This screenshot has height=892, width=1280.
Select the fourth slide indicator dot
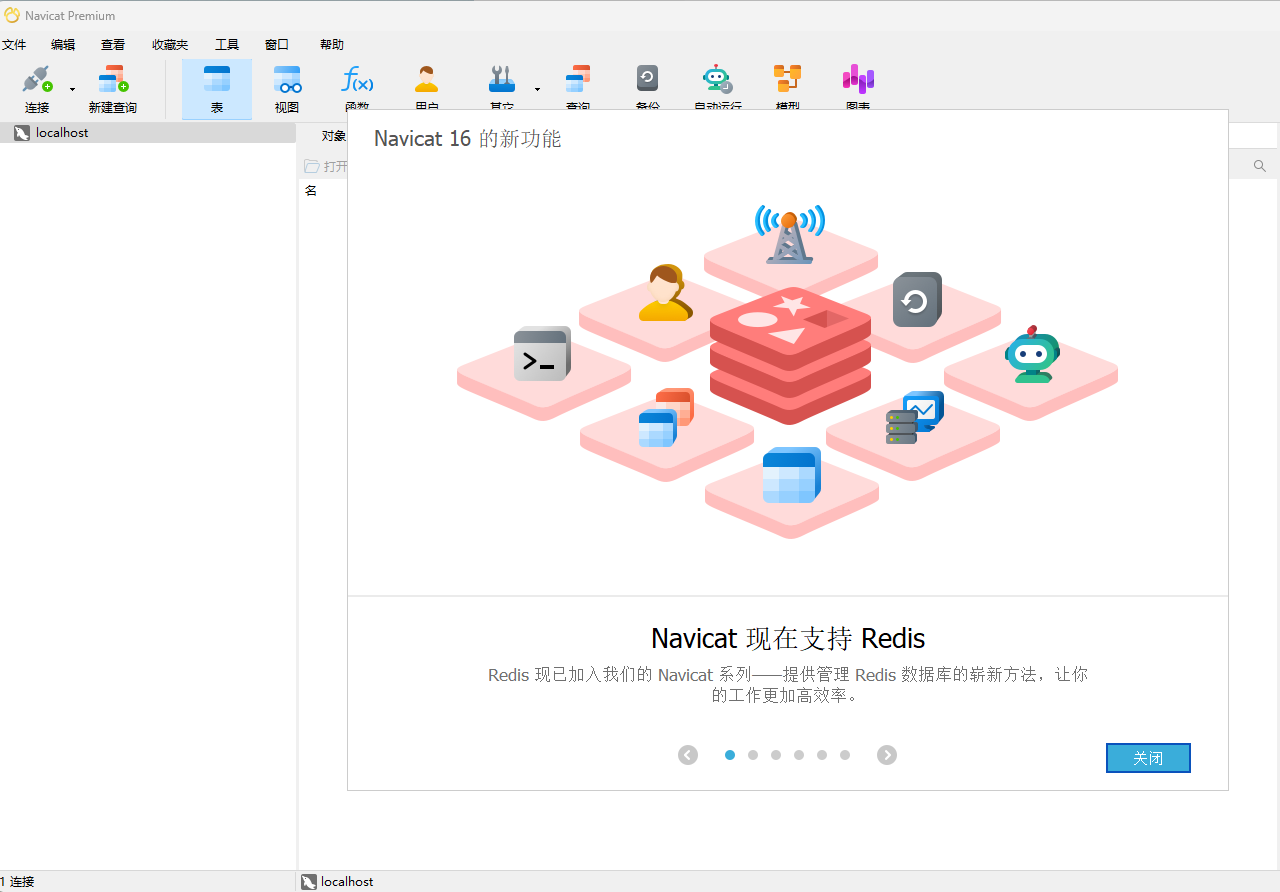(799, 755)
